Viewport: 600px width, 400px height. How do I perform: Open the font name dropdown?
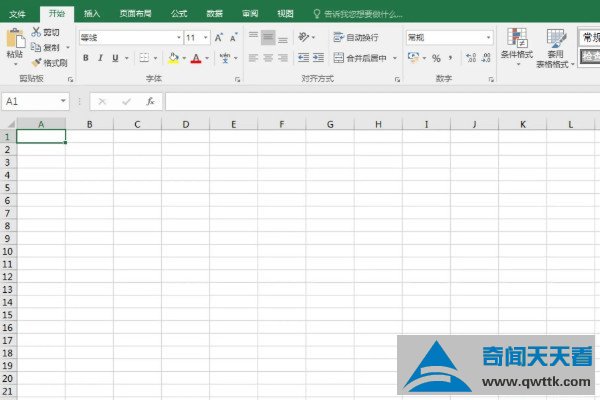click(176, 37)
